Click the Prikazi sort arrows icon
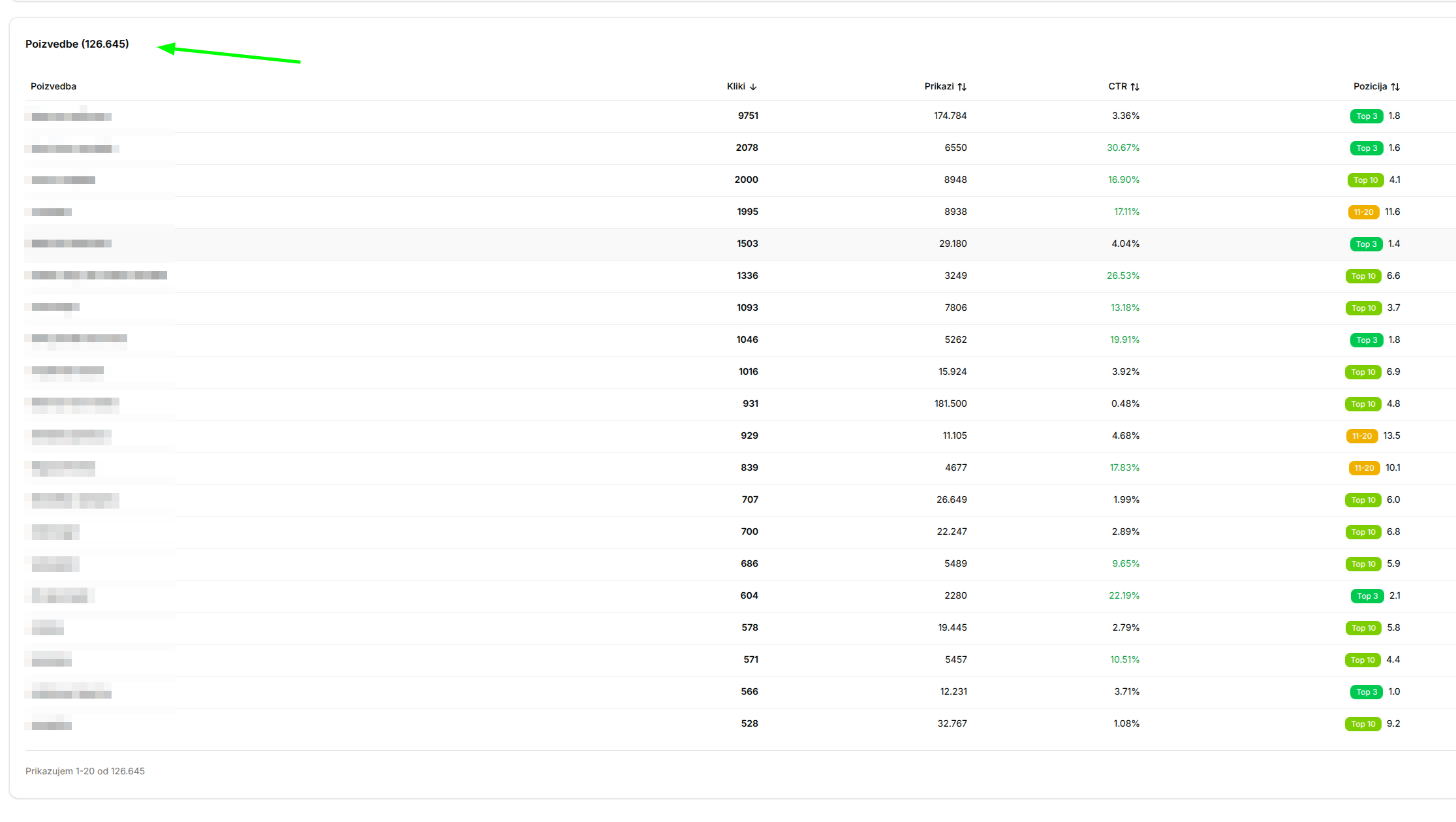1456x822 pixels. pos(962,87)
